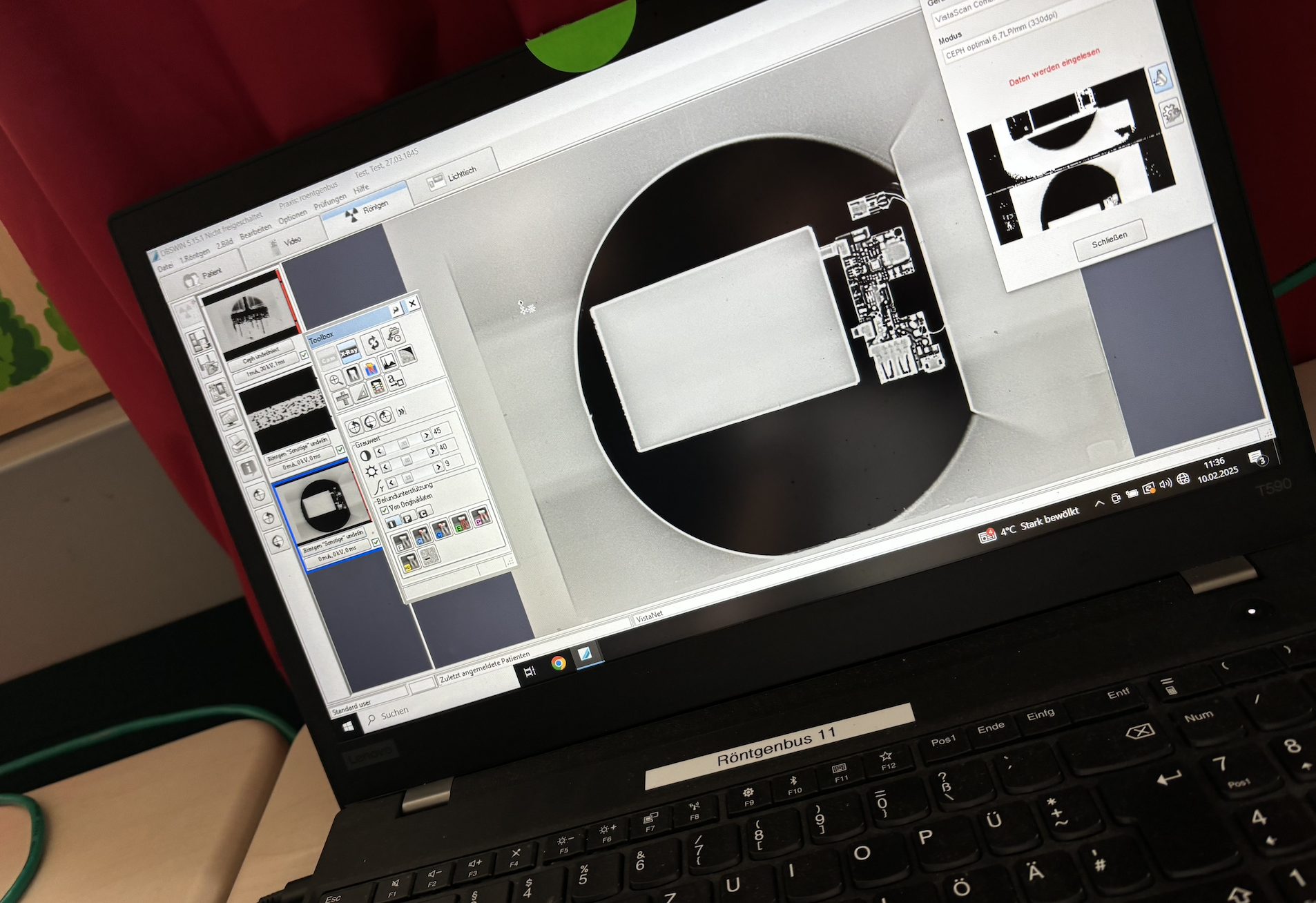Click the noise reduction texture icon in Toolbox
Viewport: 1316px width, 903px height.
429,556
